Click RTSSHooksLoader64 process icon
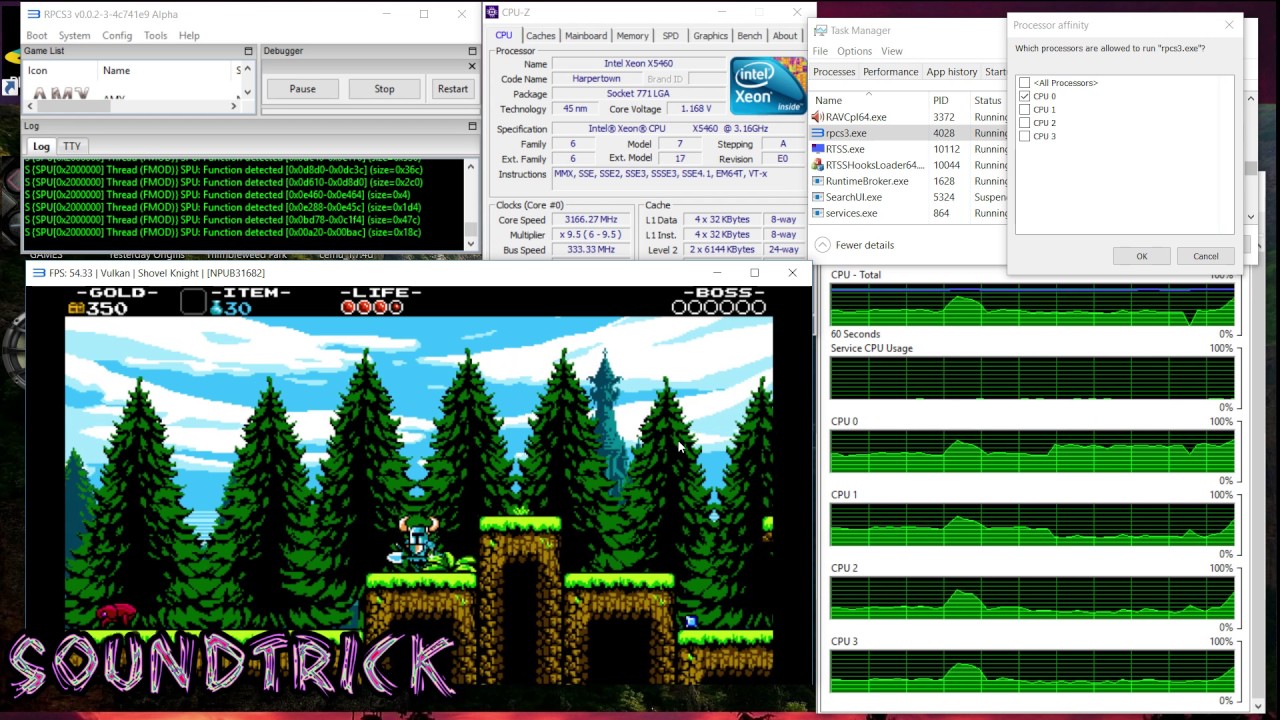 click(x=818, y=165)
